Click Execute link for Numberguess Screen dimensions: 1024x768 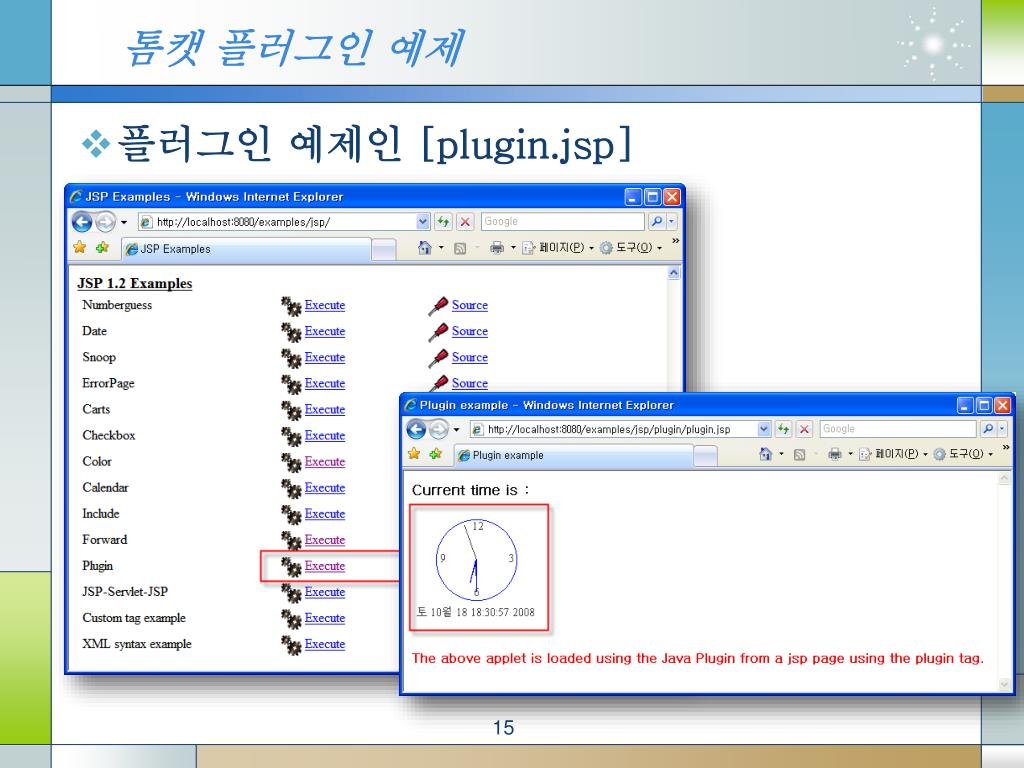(325, 305)
